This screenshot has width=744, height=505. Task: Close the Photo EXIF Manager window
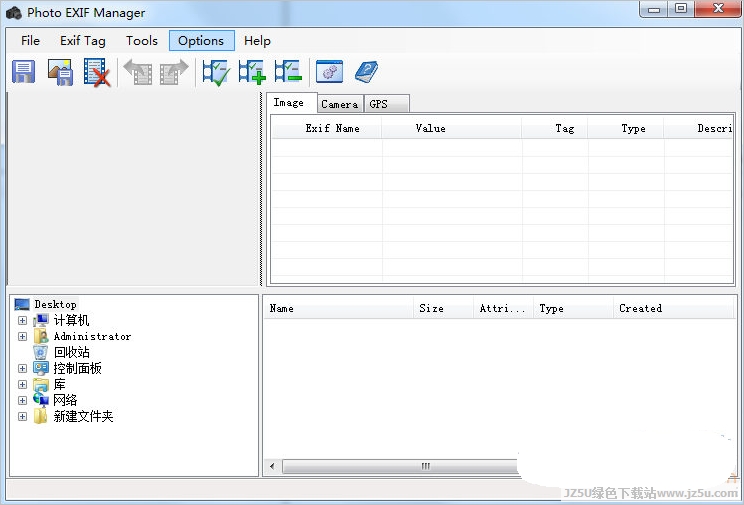(718, 9)
